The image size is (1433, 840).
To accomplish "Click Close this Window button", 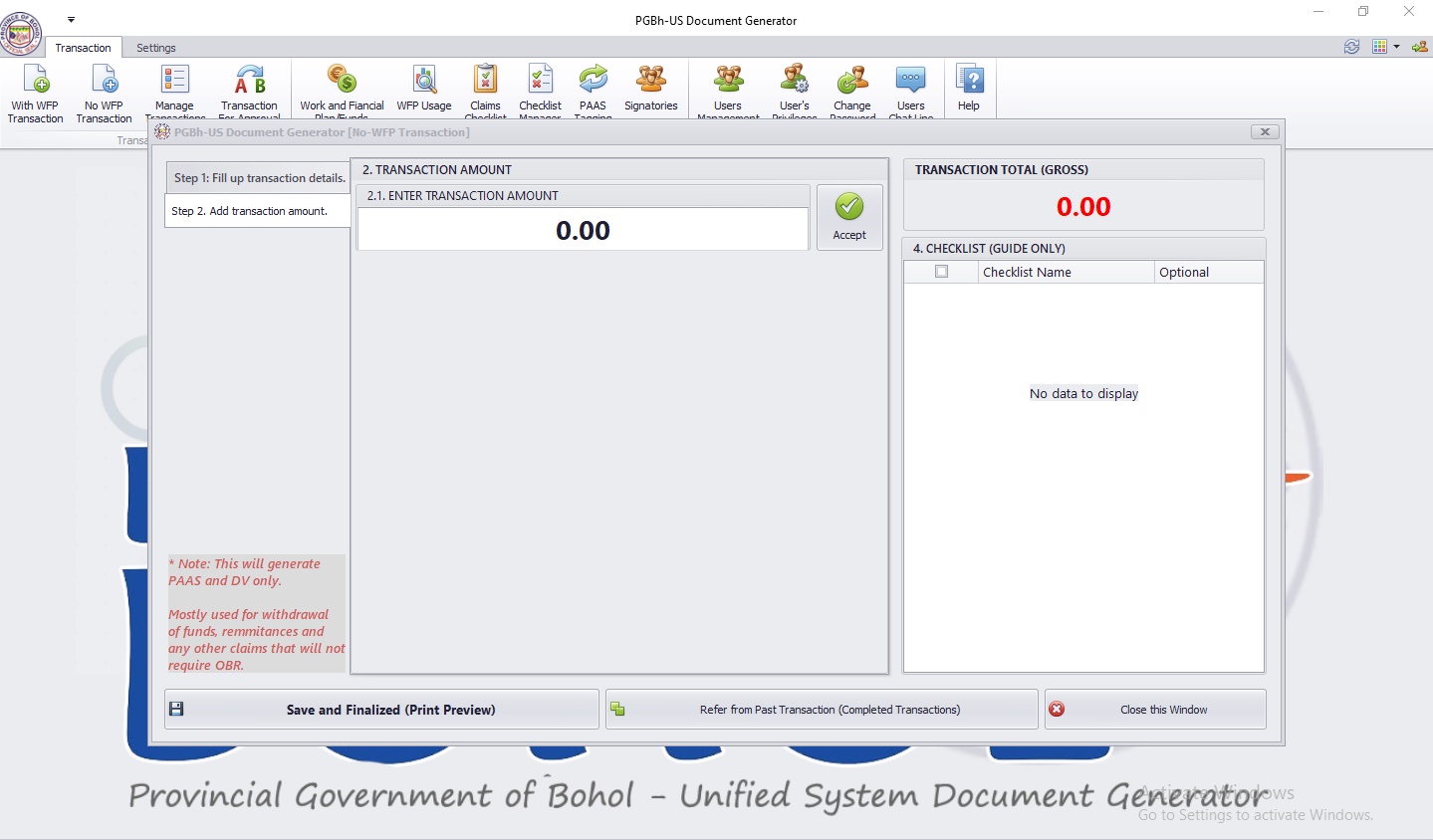I will tap(1155, 710).
